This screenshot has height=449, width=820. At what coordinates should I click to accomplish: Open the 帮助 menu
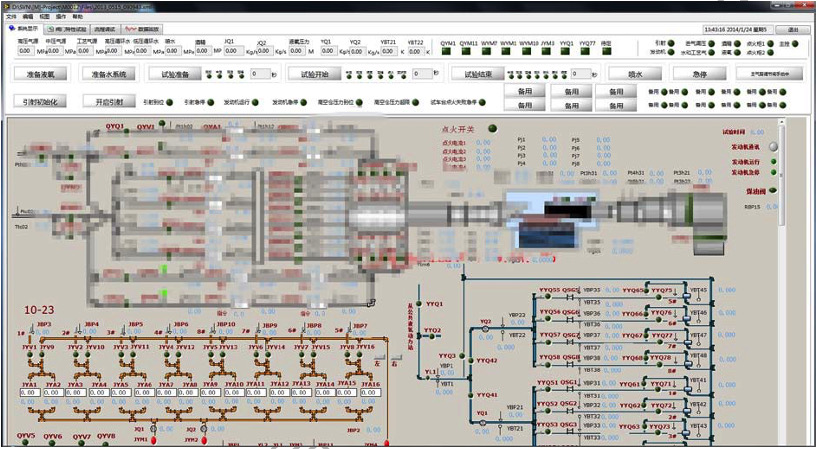[x=78, y=17]
